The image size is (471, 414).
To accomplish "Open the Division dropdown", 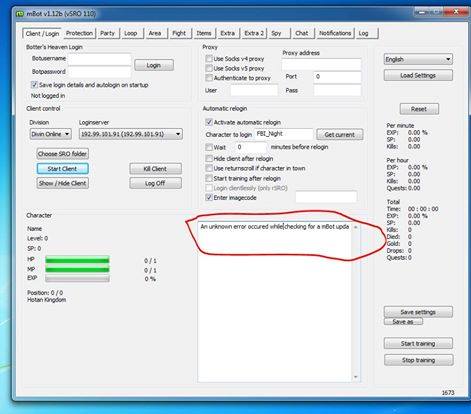I will click(x=50, y=134).
